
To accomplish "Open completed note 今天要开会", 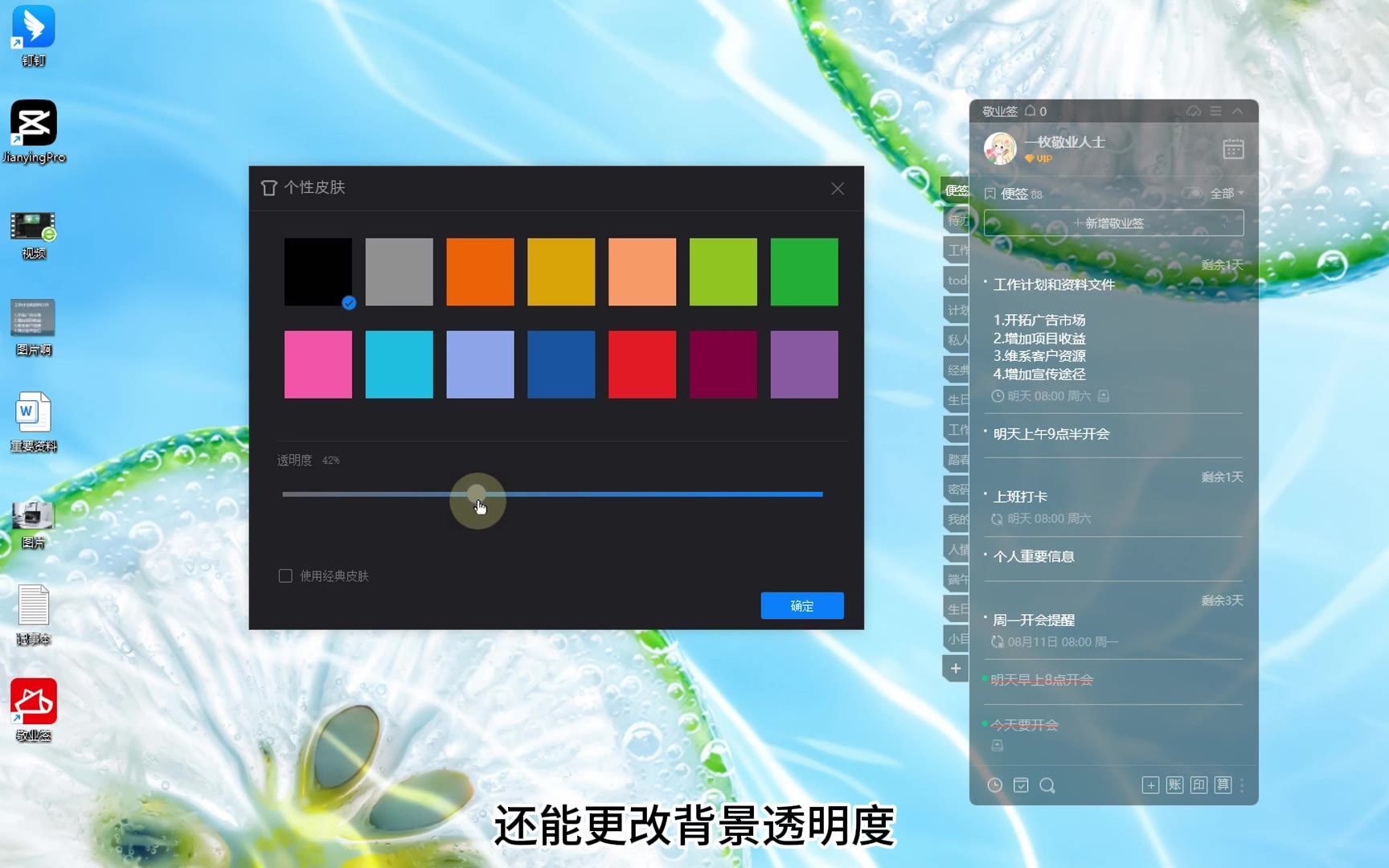I will [1024, 725].
